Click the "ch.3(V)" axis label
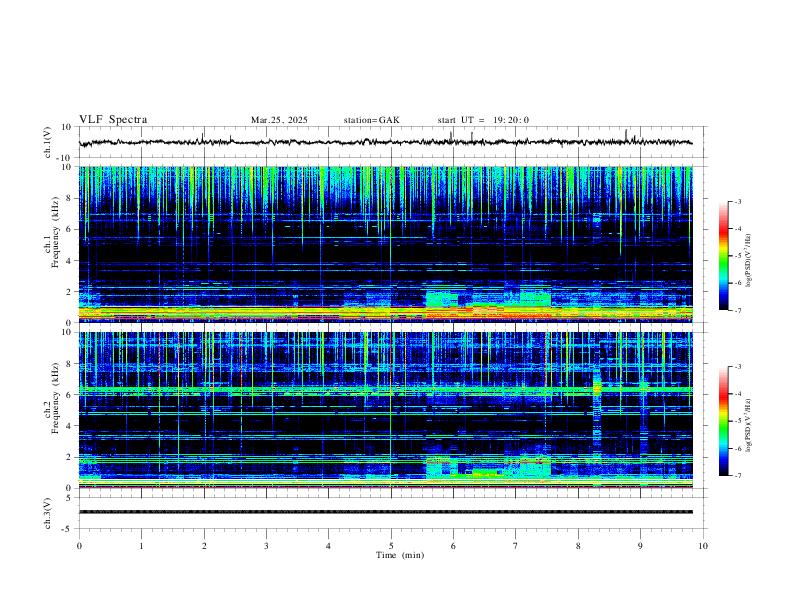 (x=48, y=514)
